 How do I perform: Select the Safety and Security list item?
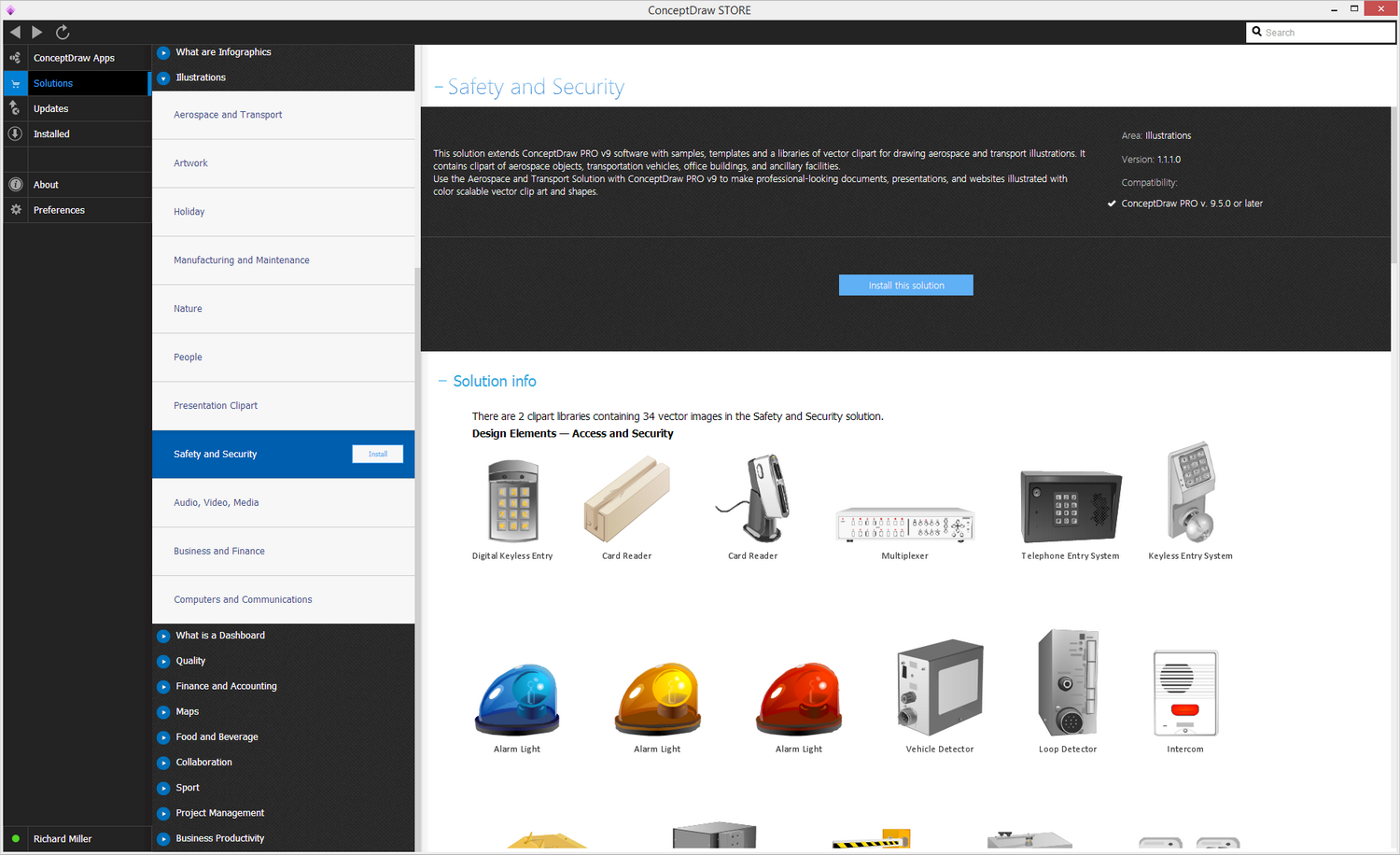pyautogui.click(x=284, y=455)
